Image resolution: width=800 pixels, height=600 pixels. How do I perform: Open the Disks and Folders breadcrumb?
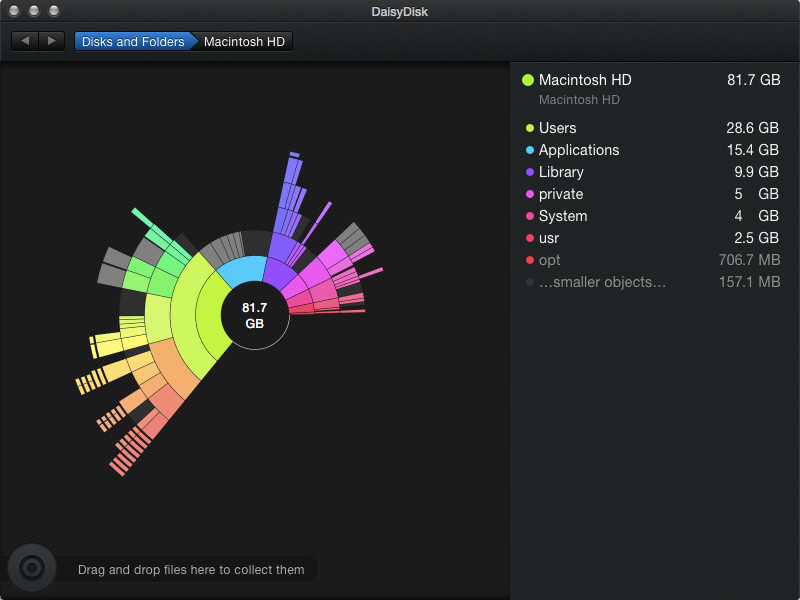tap(134, 41)
